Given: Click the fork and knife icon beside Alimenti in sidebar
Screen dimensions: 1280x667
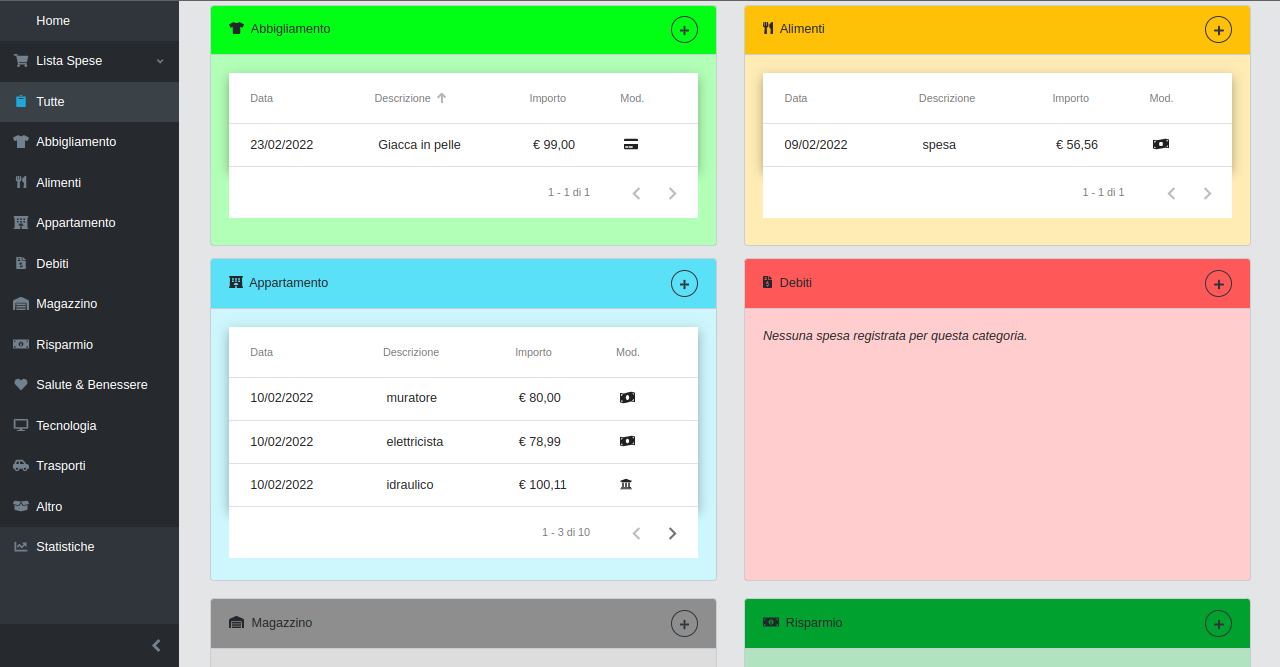Looking at the screenshot, I should point(21,182).
